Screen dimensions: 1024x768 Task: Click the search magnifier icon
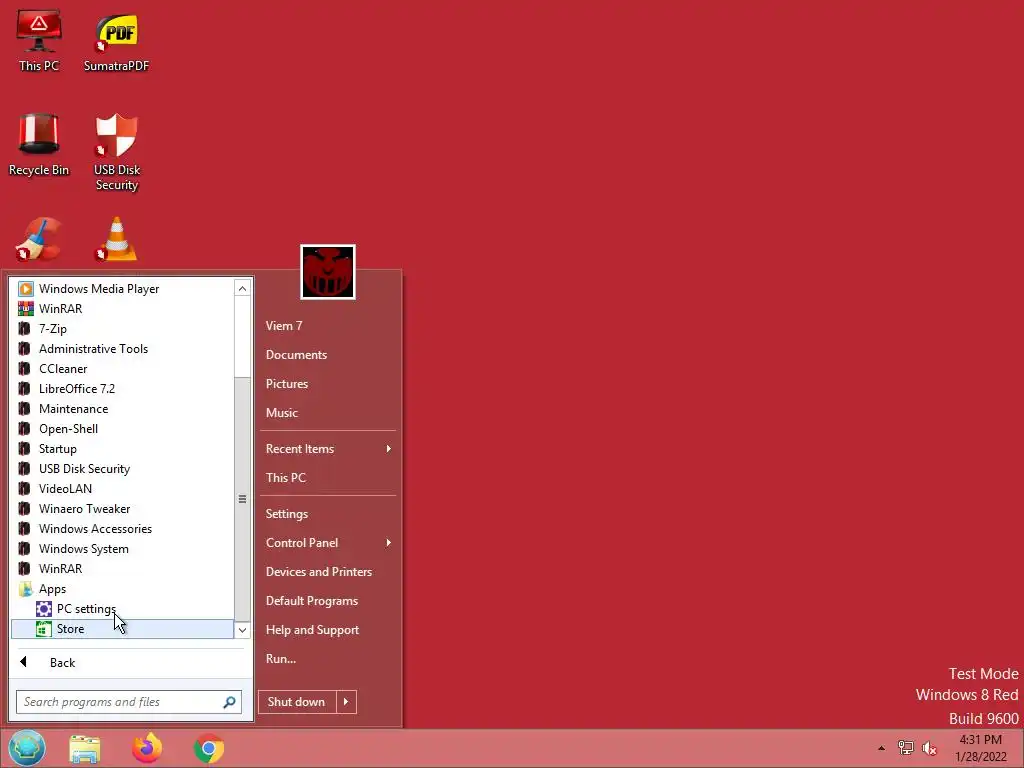click(229, 702)
